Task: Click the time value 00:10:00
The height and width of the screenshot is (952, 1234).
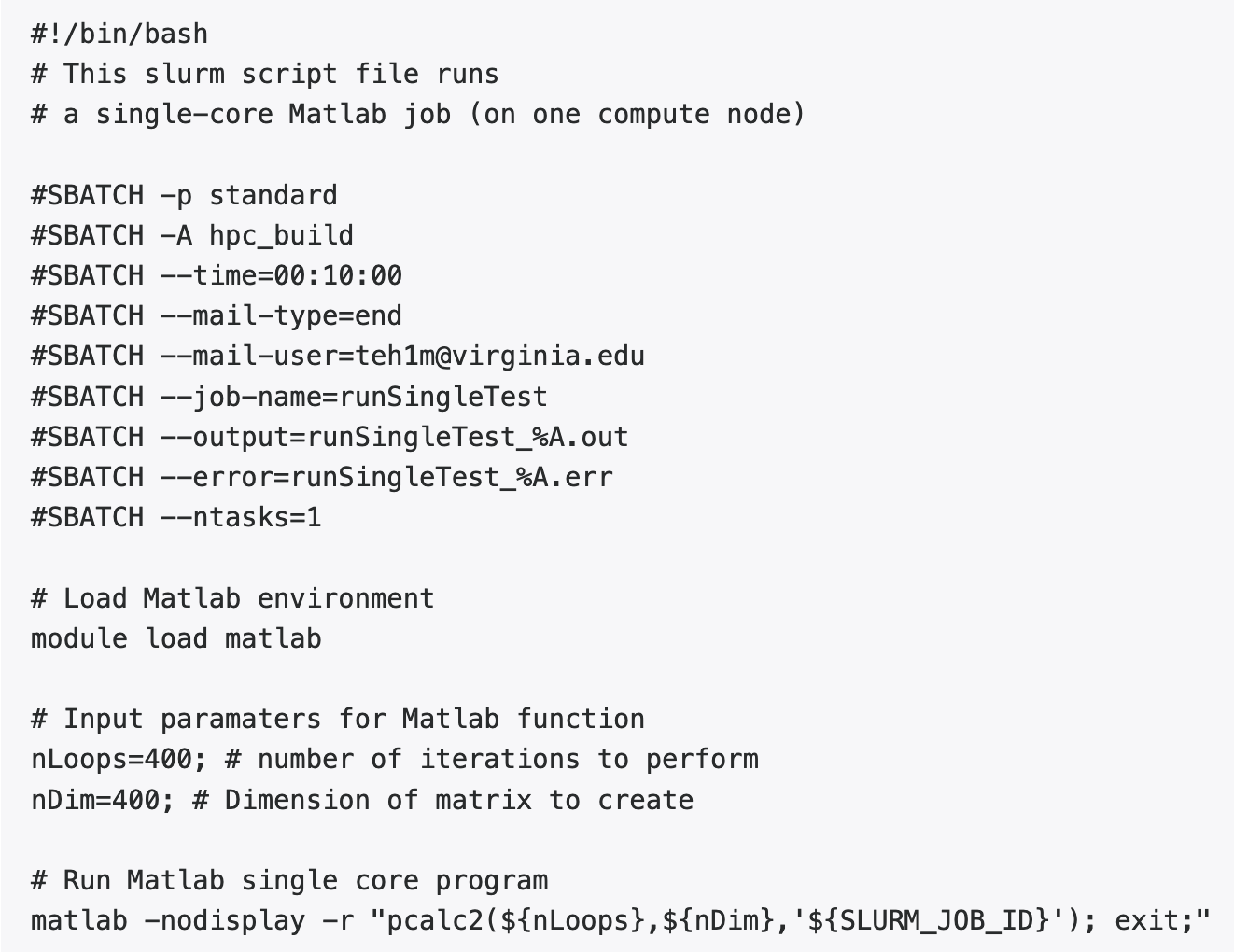Action: click(x=338, y=276)
